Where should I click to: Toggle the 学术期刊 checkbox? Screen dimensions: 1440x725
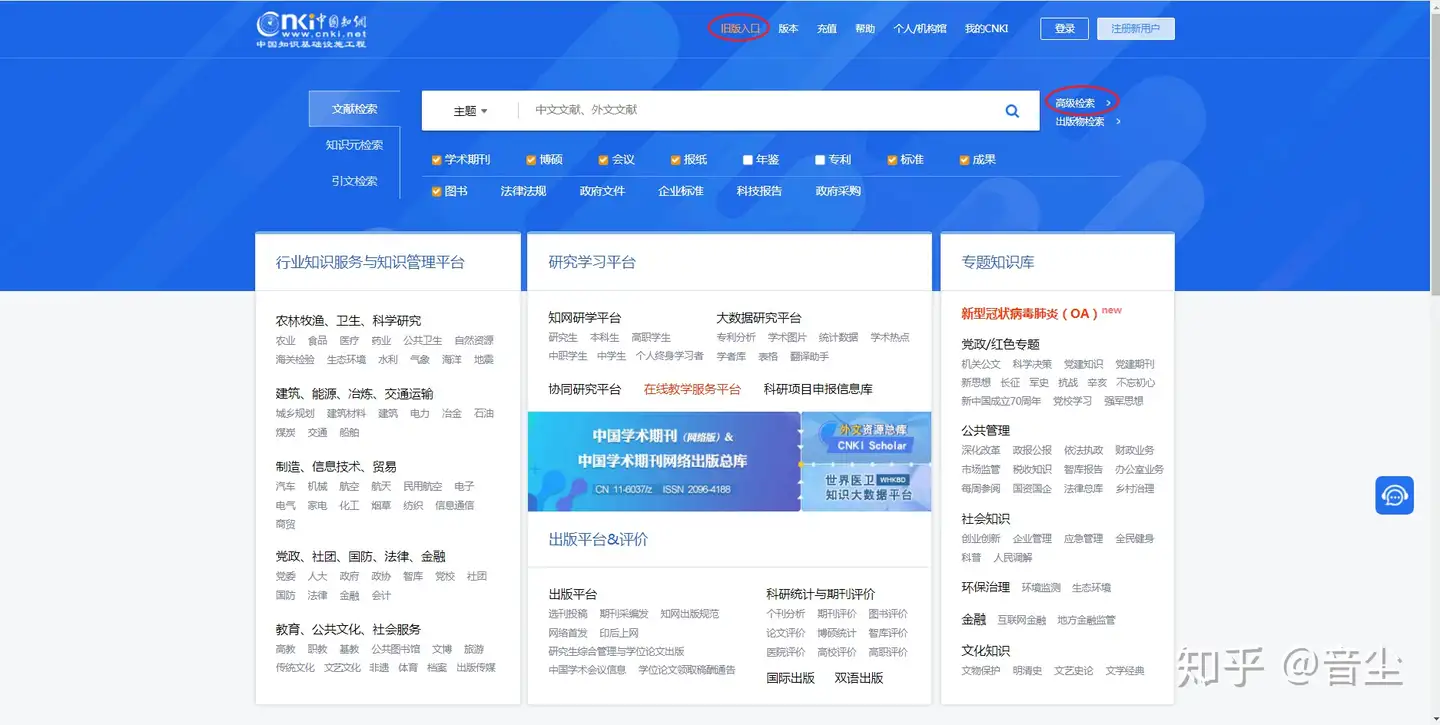(x=436, y=160)
